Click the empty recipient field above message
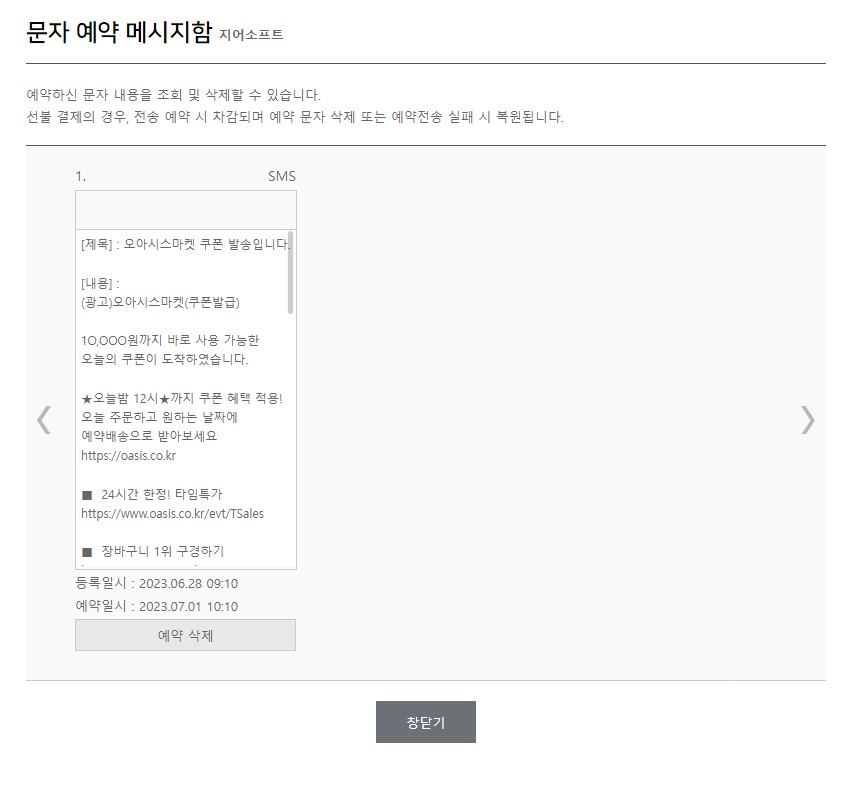 186,210
